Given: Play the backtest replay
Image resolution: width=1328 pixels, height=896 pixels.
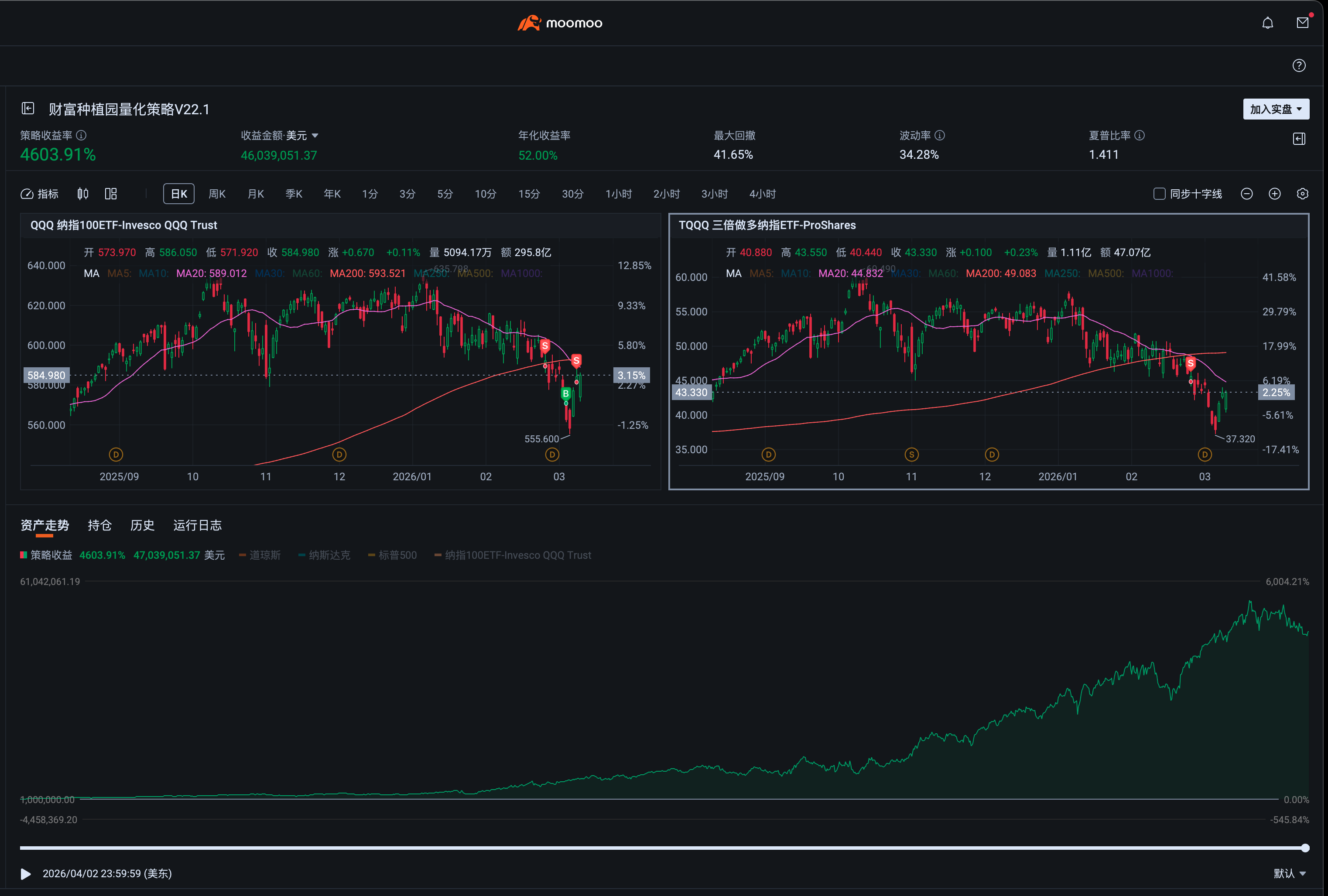Looking at the screenshot, I should (26, 874).
